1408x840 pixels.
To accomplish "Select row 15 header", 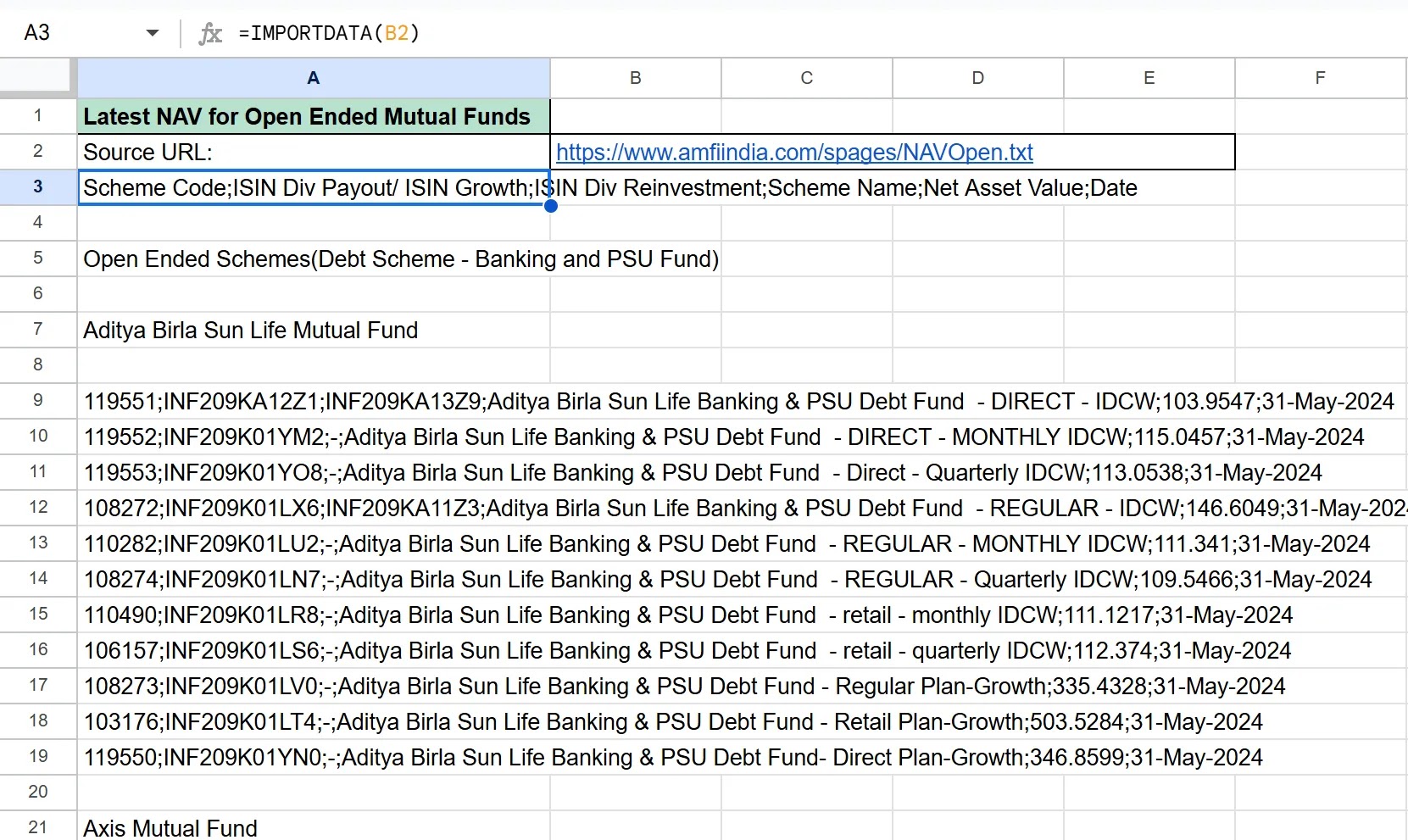I will [38, 615].
